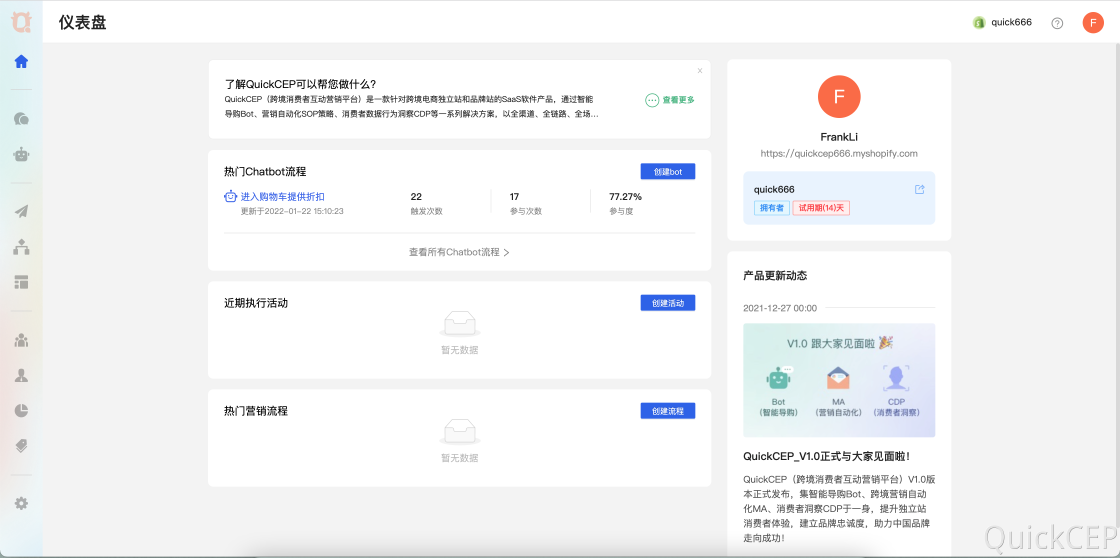Click the 22 trigger count value
The height and width of the screenshot is (558, 1120).
[x=416, y=196]
